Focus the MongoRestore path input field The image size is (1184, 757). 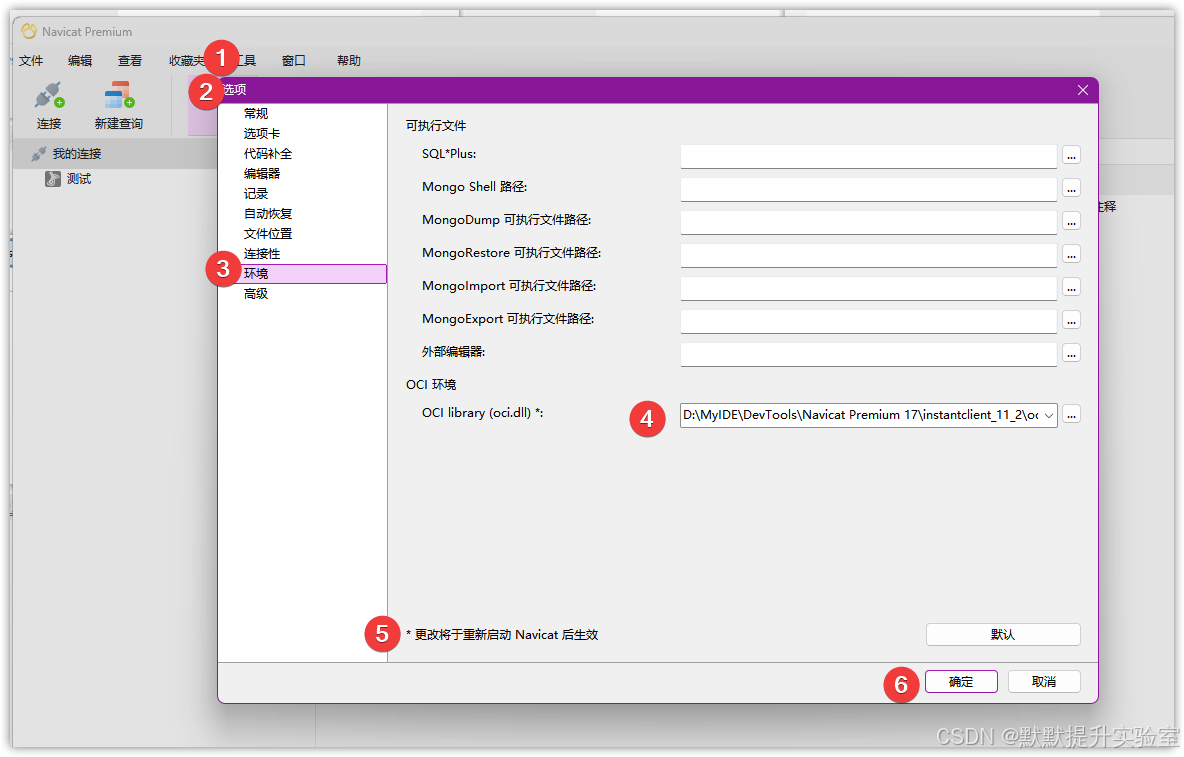click(x=868, y=255)
